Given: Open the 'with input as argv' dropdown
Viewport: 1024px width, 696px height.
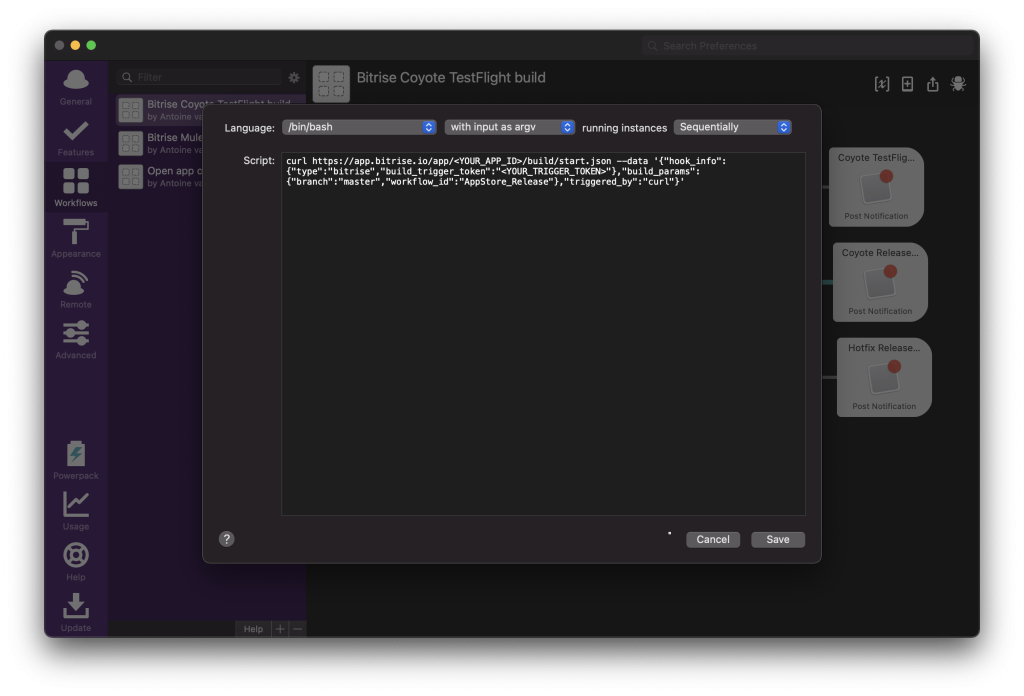Looking at the screenshot, I should [510, 127].
